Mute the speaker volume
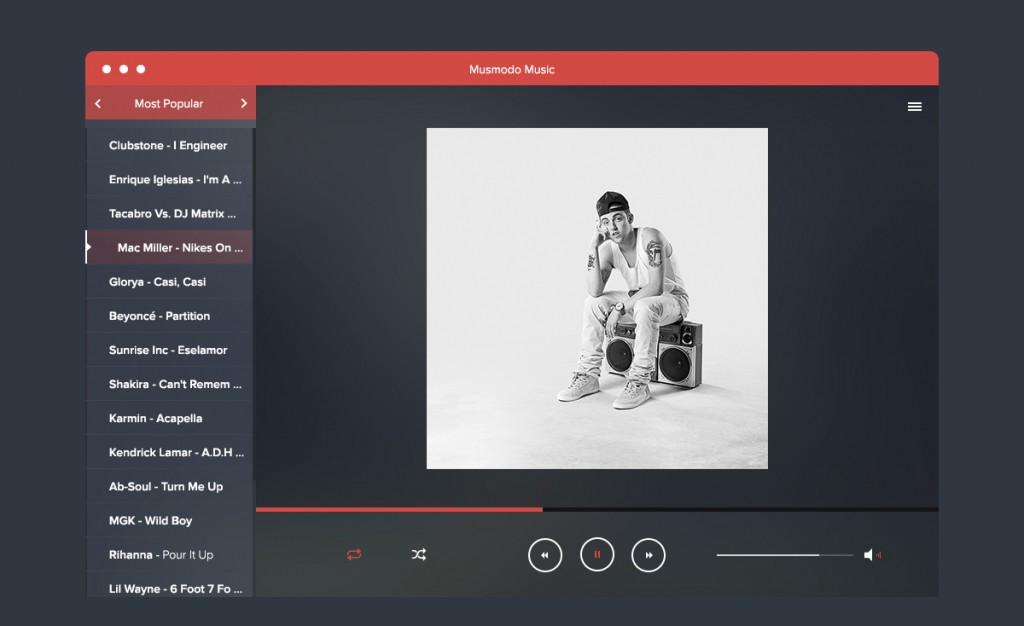 pos(874,554)
